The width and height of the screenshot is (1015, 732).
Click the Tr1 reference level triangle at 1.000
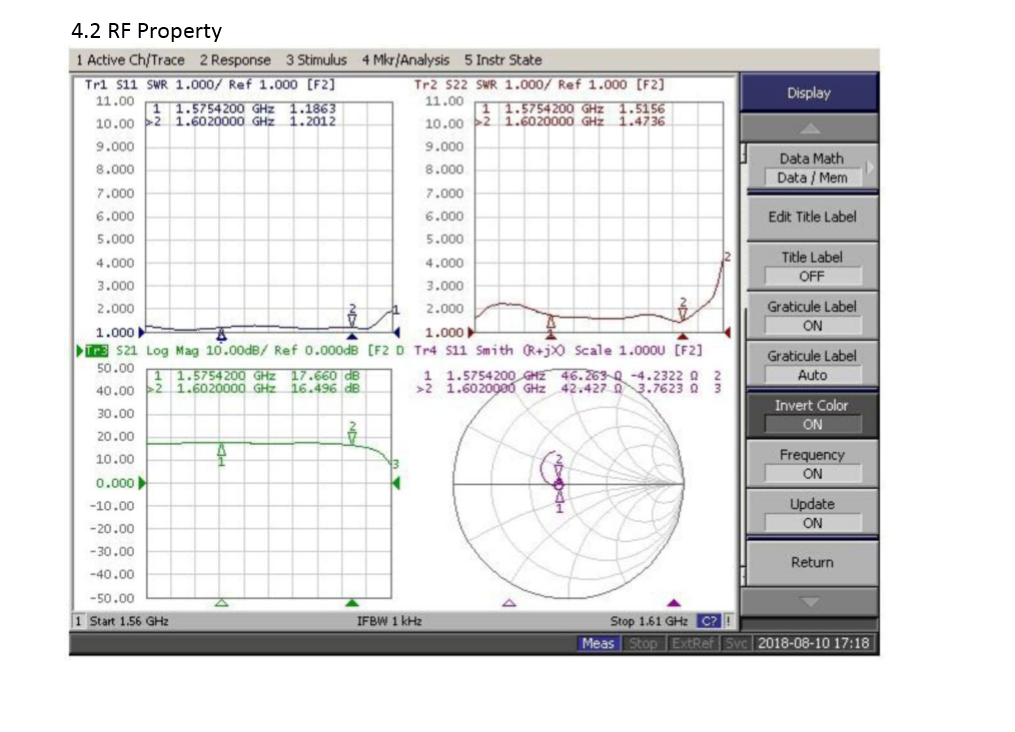tap(142, 333)
